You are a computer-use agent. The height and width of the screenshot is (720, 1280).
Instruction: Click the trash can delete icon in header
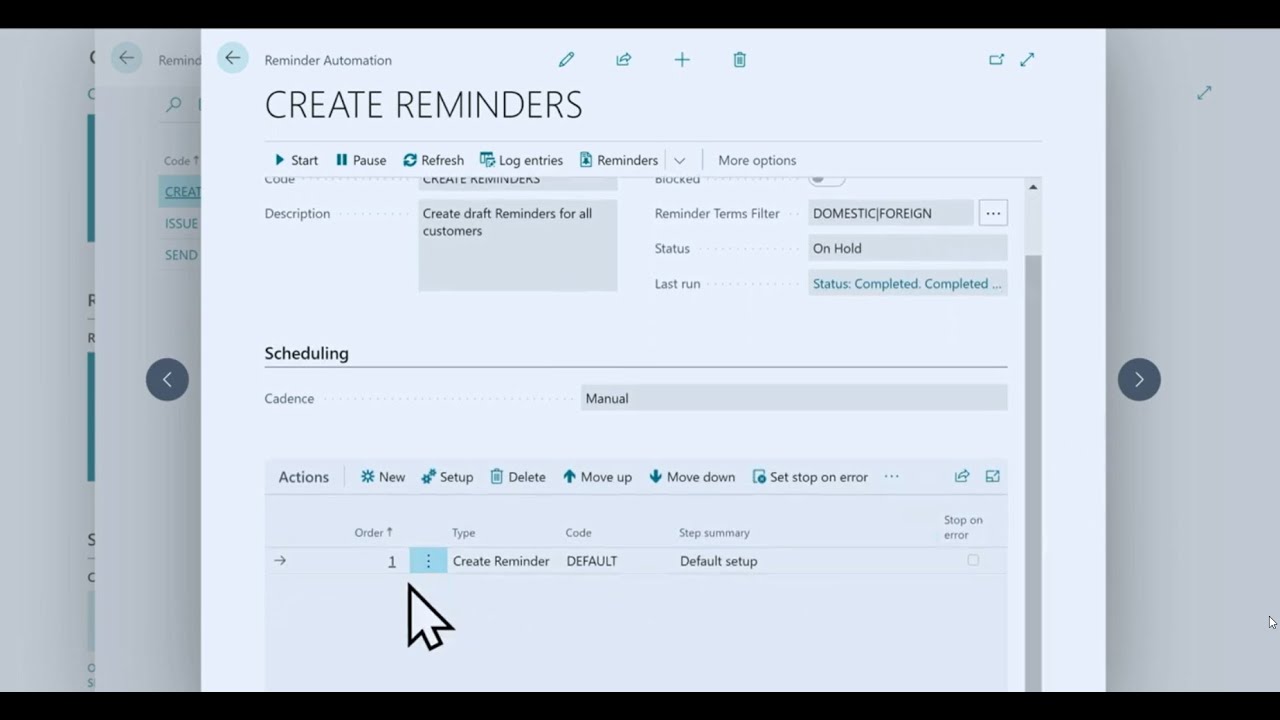pos(739,60)
